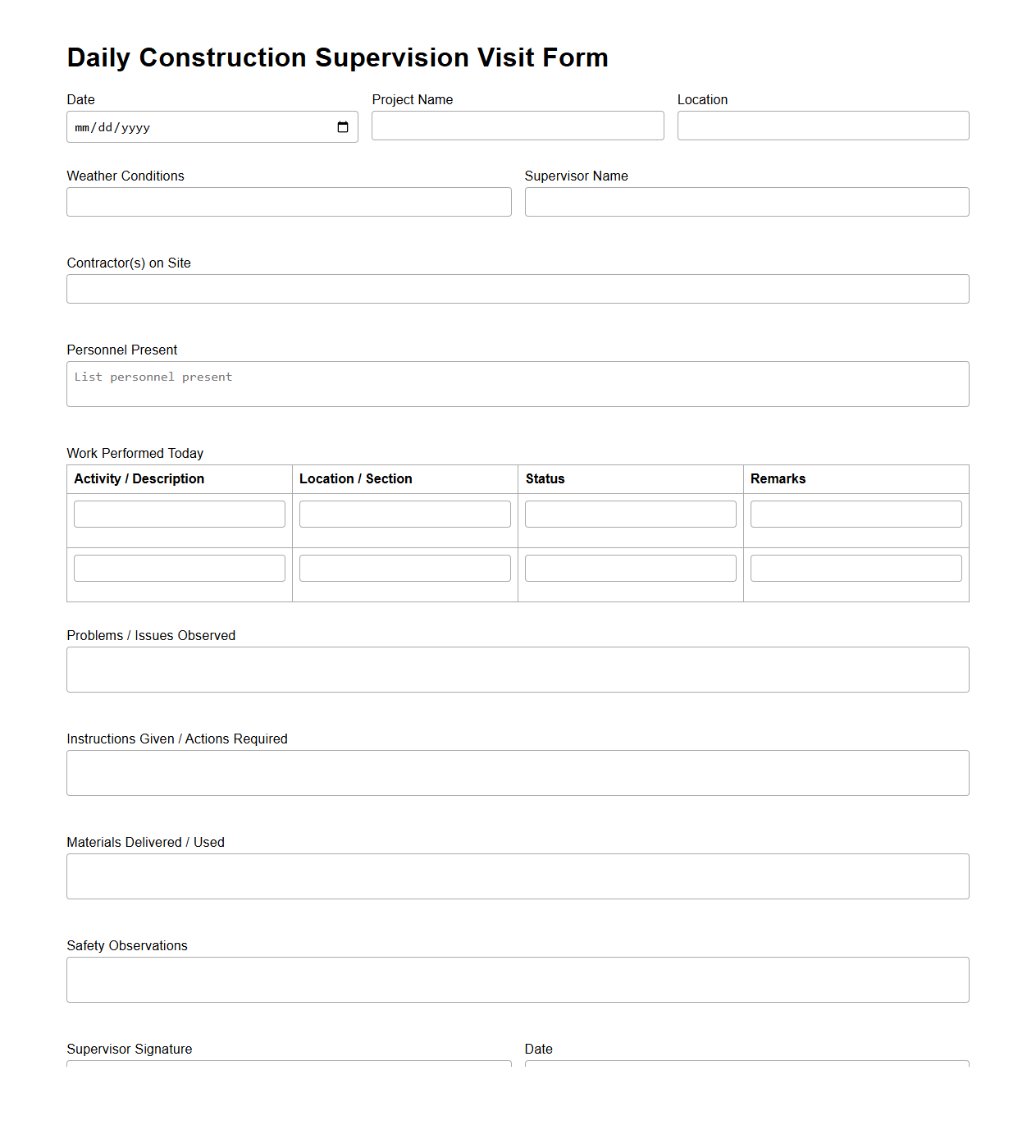Click second row Remarks input
The width and height of the screenshot is (1036, 1148).
click(856, 567)
